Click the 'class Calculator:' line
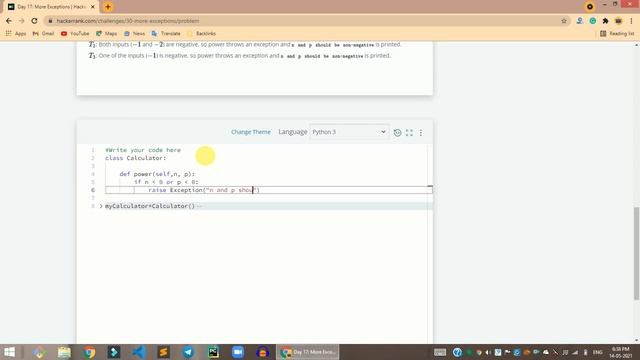This screenshot has height=360, width=640. pyautogui.click(x=136, y=158)
